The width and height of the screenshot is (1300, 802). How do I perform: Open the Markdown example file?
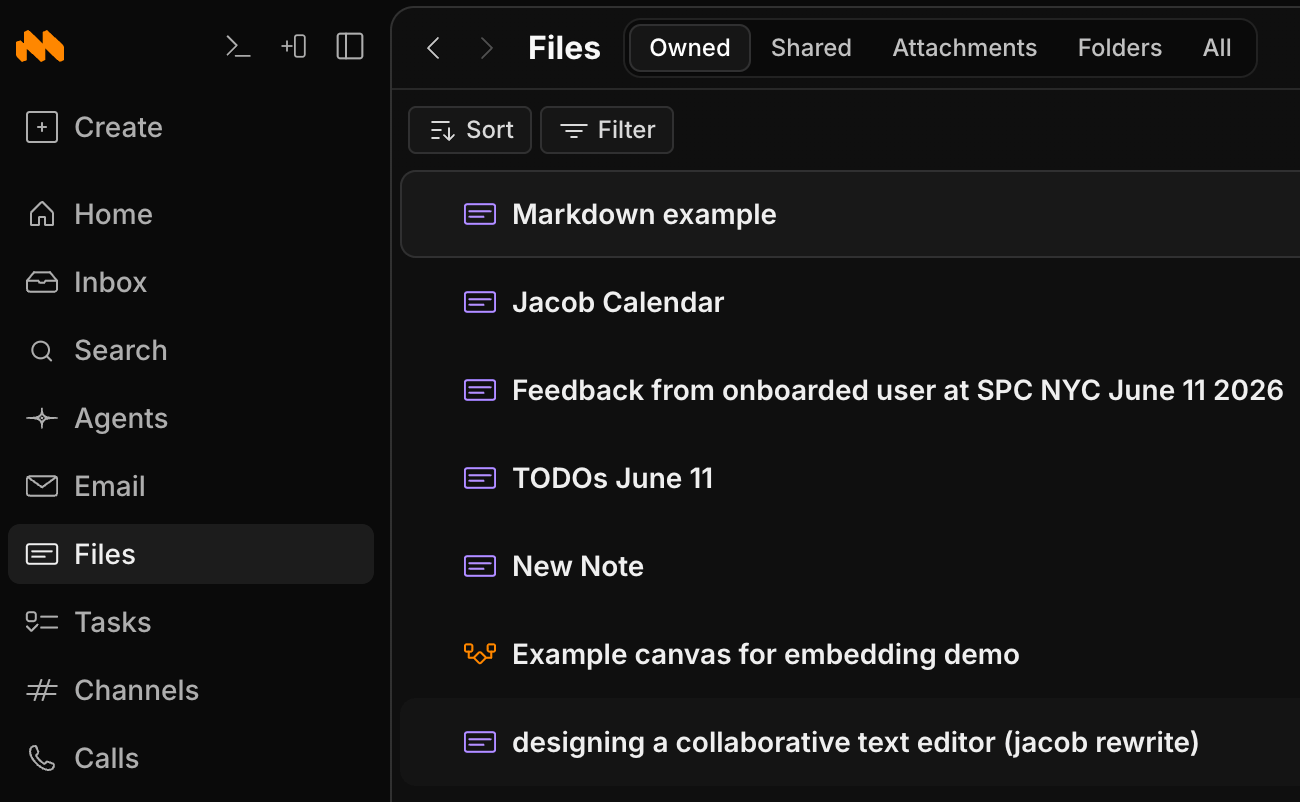coord(850,214)
